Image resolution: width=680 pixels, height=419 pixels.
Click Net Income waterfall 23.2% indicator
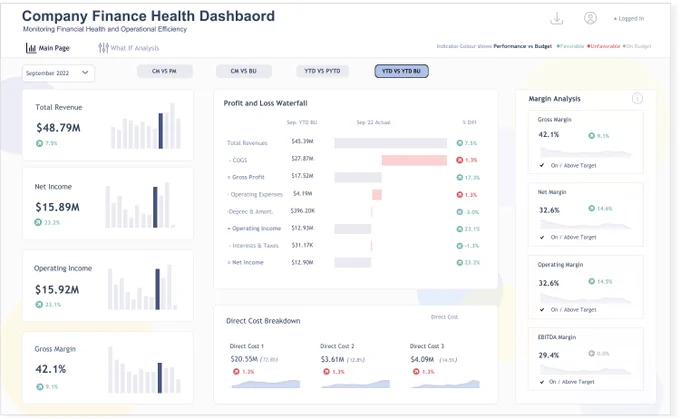[460, 262]
